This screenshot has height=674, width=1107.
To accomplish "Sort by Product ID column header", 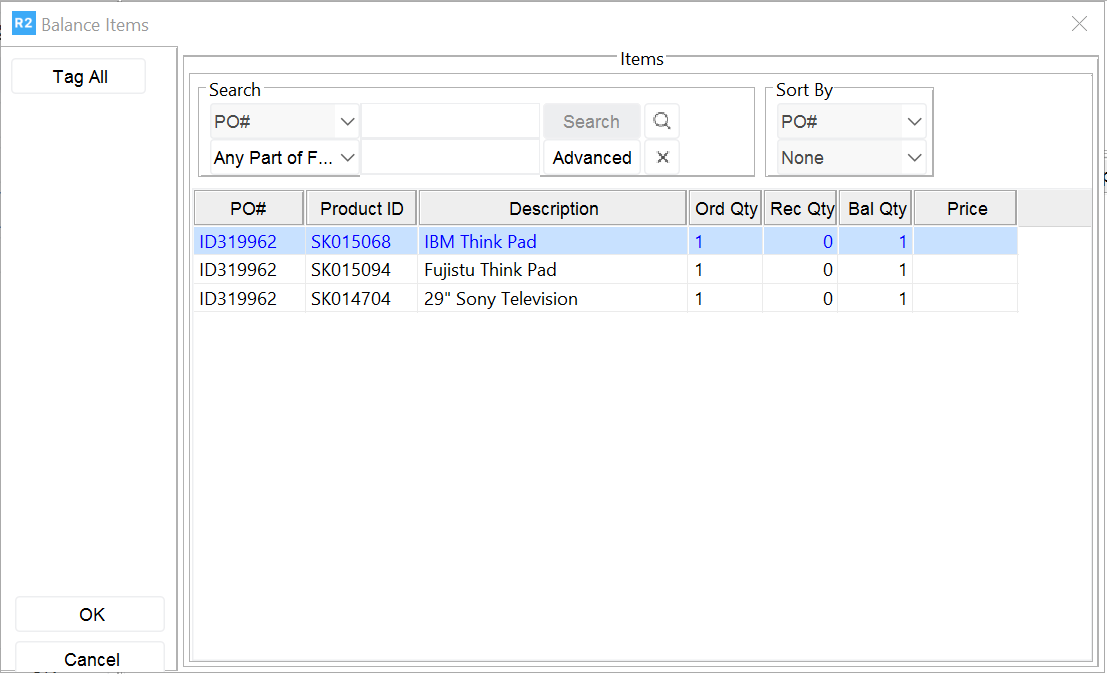I will [x=362, y=209].
